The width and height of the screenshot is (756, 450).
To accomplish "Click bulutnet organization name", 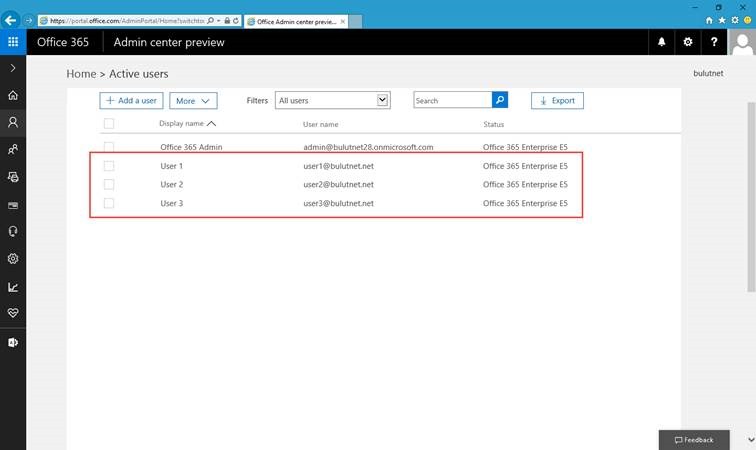I will coord(708,73).
